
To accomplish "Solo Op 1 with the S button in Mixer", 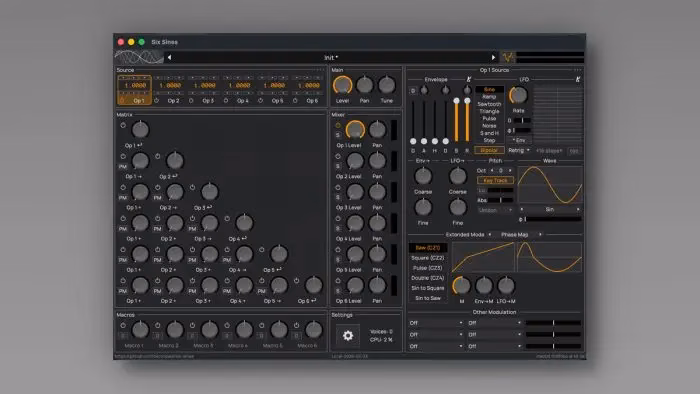I will (x=338, y=135).
